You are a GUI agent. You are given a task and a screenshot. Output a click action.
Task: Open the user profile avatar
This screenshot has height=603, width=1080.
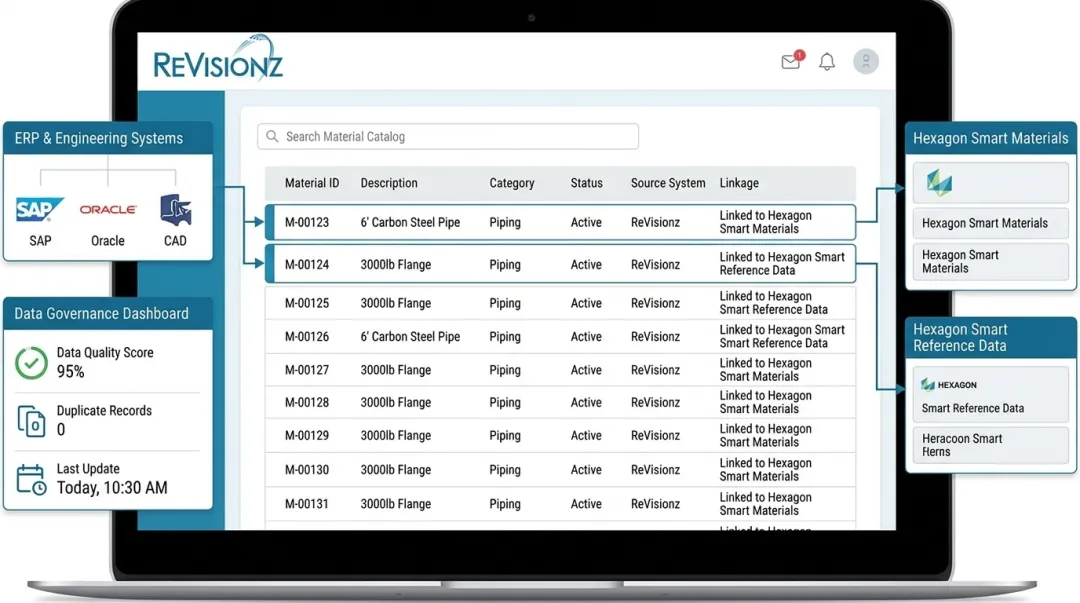tap(865, 61)
